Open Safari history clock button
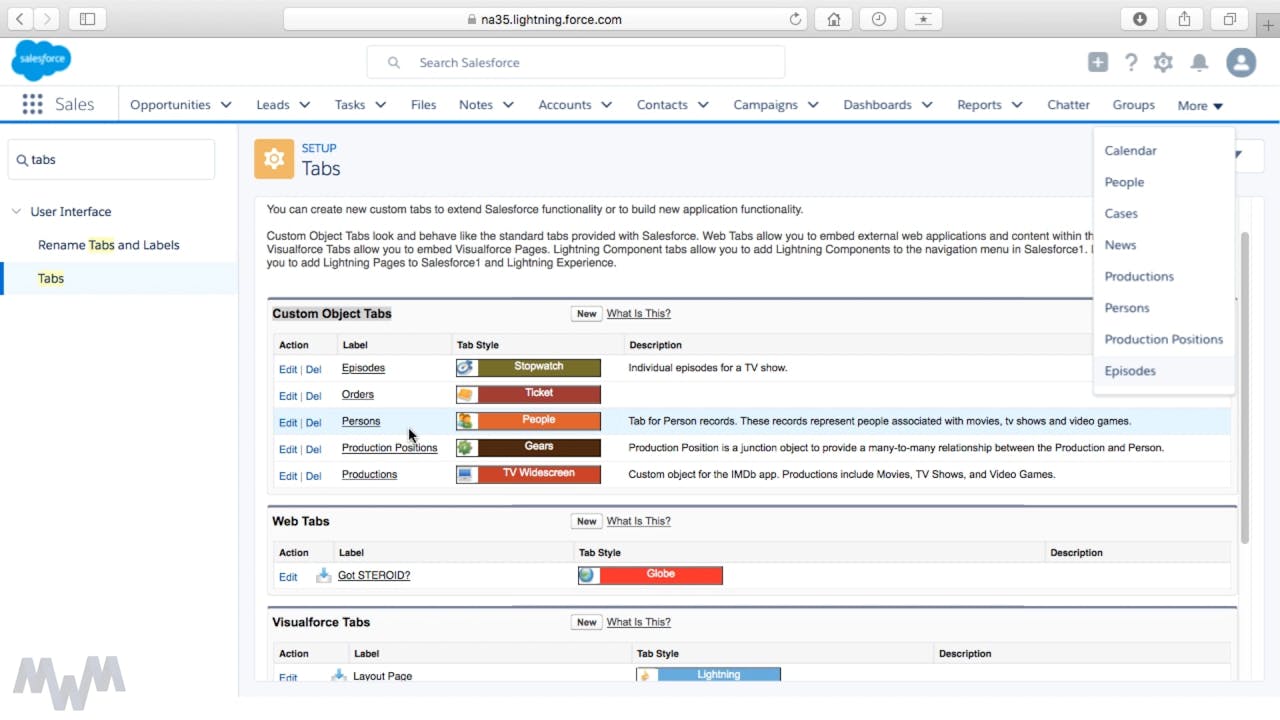 [x=878, y=19]
